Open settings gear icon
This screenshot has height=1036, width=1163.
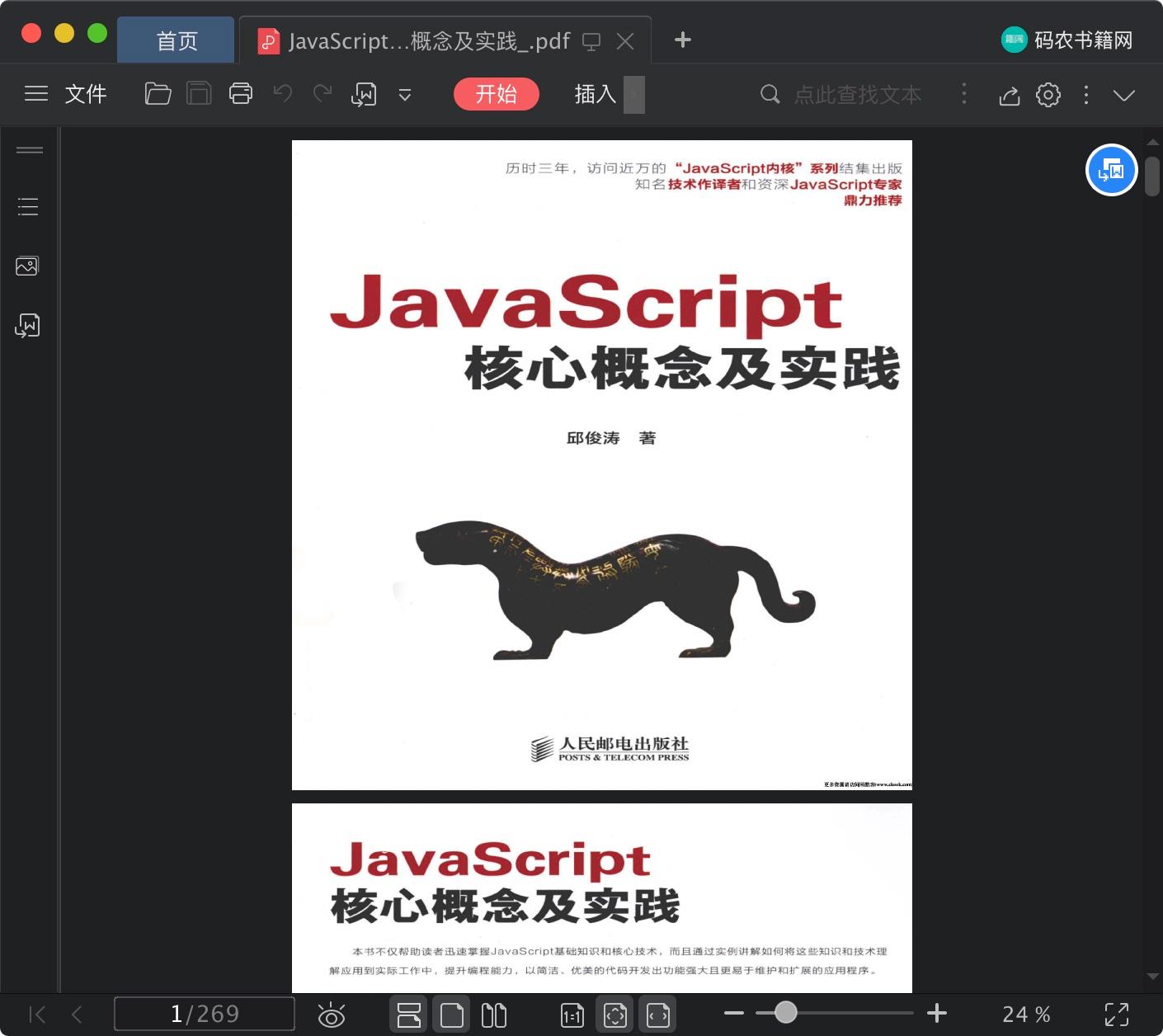click(1048, 95)
